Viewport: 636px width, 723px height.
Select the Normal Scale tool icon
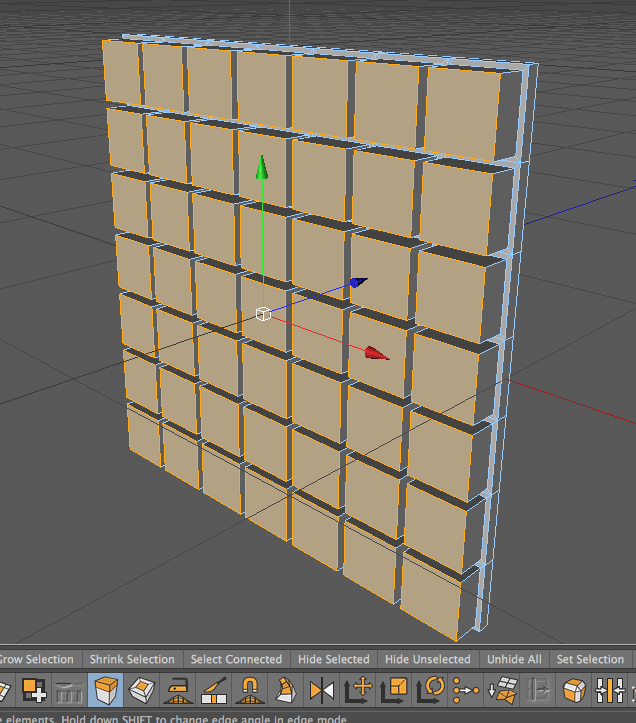click(393, 690)
